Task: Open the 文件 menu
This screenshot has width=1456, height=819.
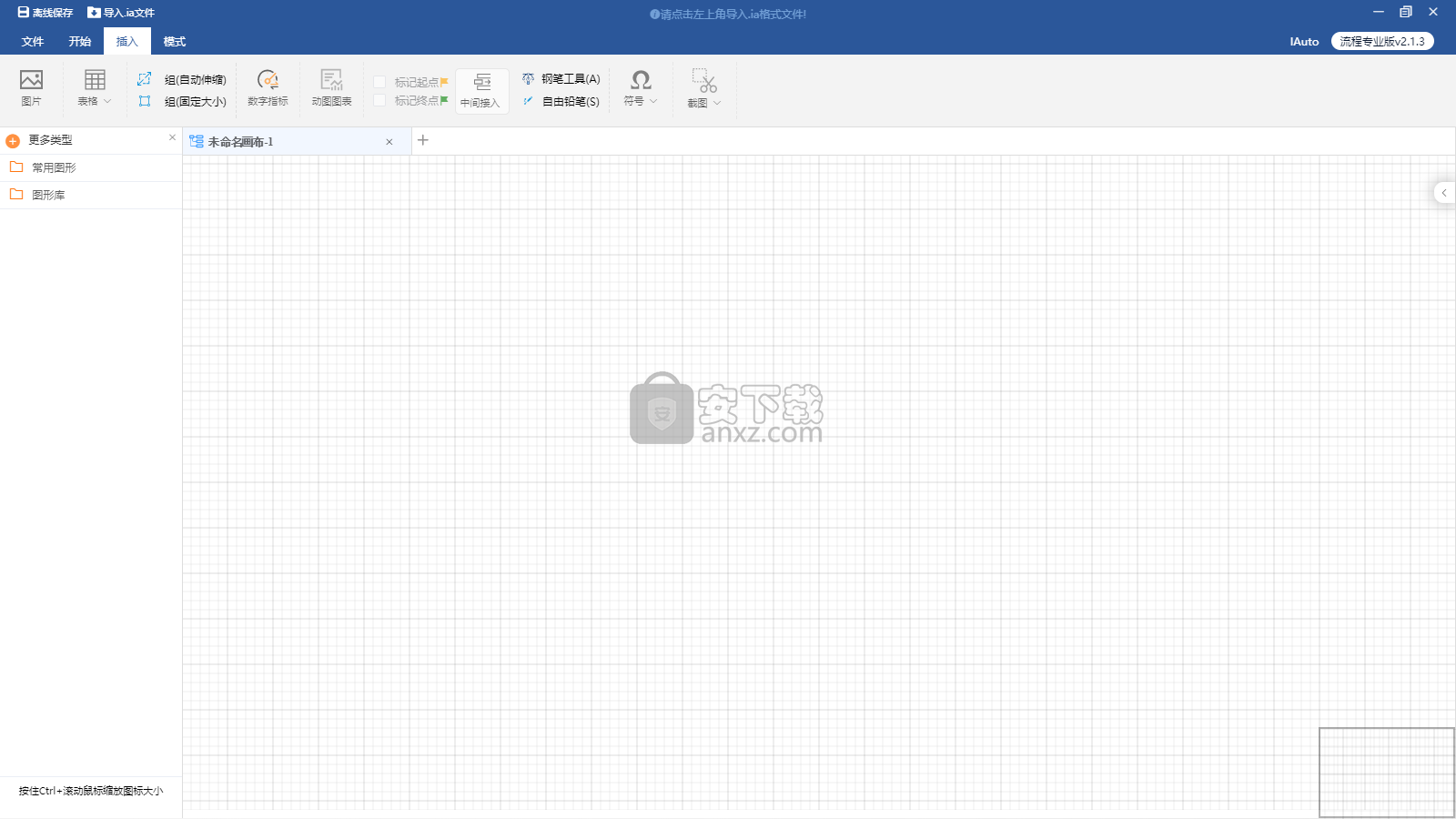Action: pos(33,42)
